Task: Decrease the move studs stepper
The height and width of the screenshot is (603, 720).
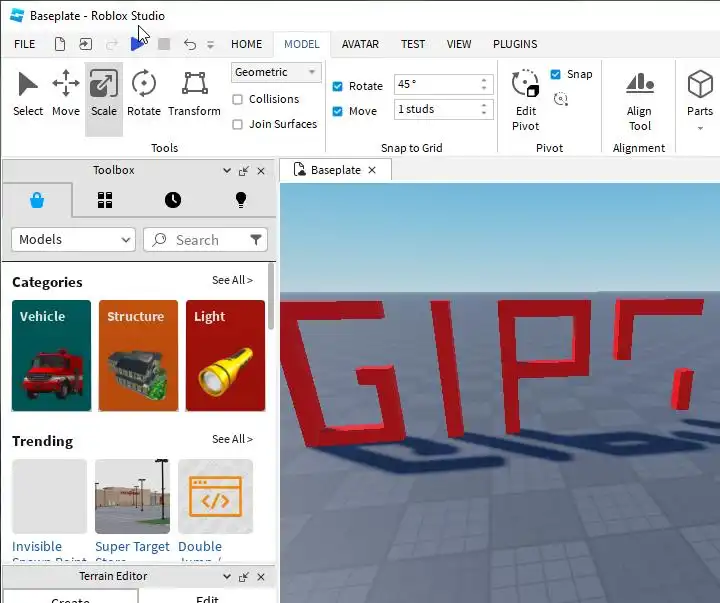Action: (x=484, y=113)
